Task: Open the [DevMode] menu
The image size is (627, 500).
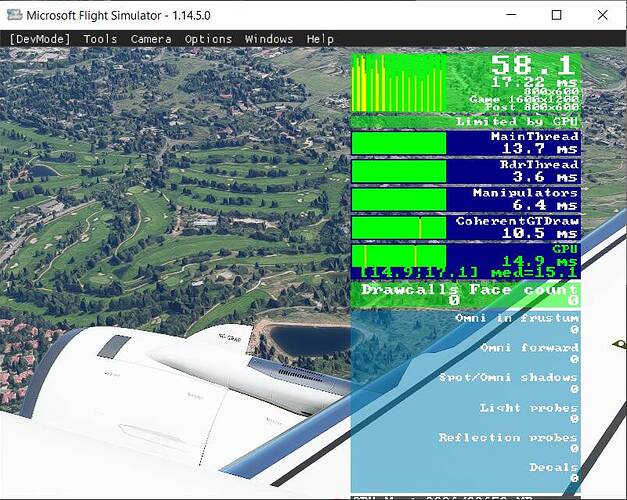Action: pos(41,39)
